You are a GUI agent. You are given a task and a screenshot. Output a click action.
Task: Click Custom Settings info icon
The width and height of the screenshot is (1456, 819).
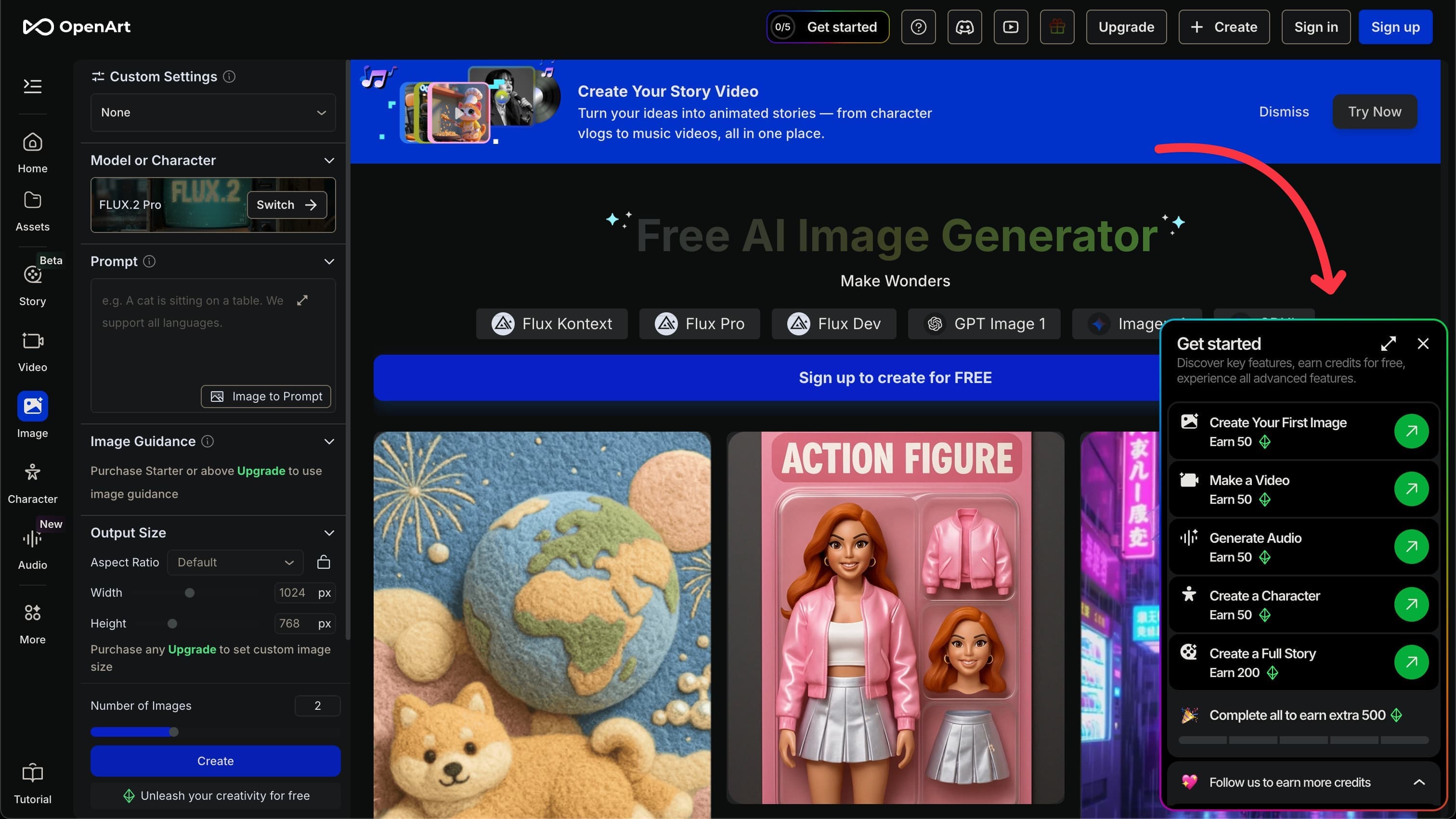click(229, 76)
